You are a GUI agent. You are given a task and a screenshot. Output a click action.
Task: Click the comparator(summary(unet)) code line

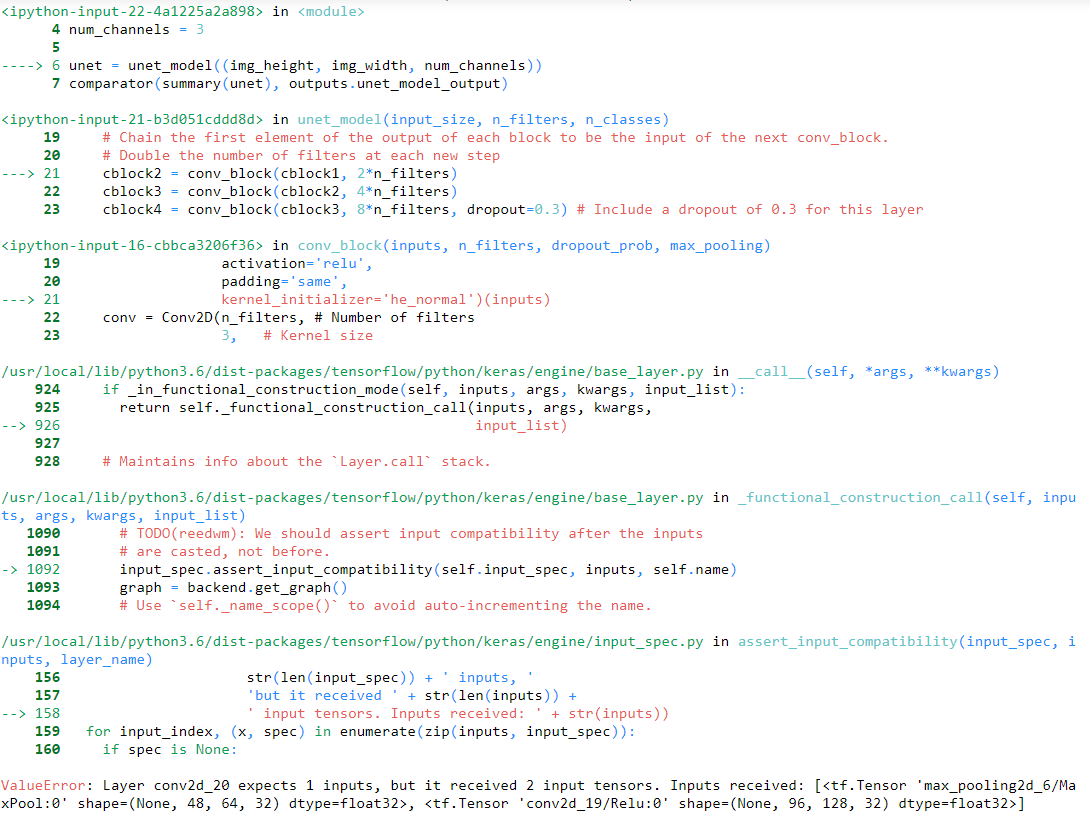[288, 83]
